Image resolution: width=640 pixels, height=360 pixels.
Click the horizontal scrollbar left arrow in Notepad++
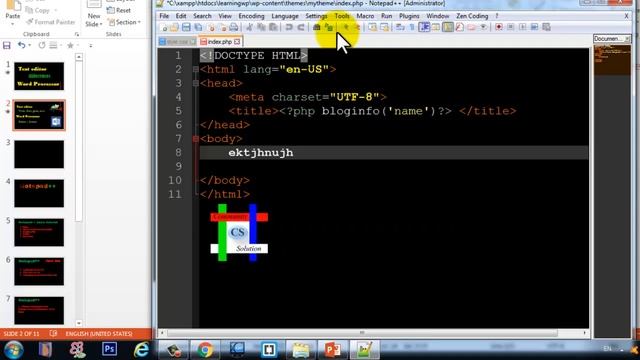tap(162, 333)
